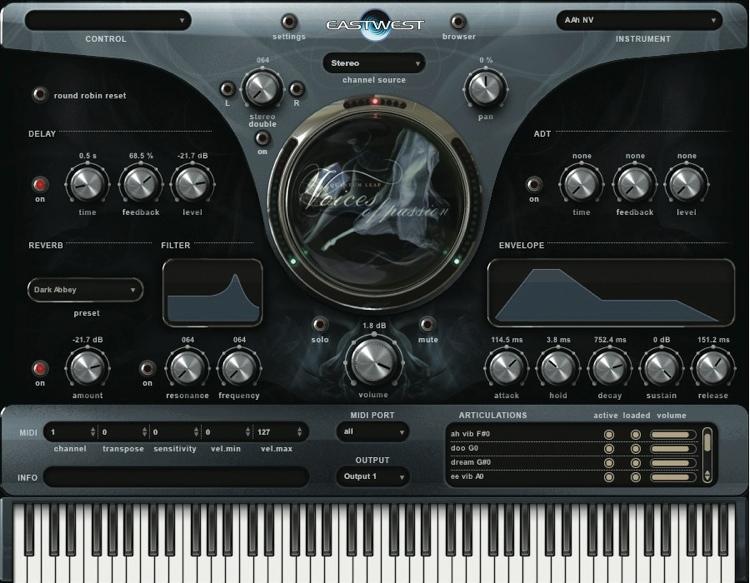This screenshot has height=583, width=750.
Task: Click the Envelope sustain knob
Action: tap(662, 368)
